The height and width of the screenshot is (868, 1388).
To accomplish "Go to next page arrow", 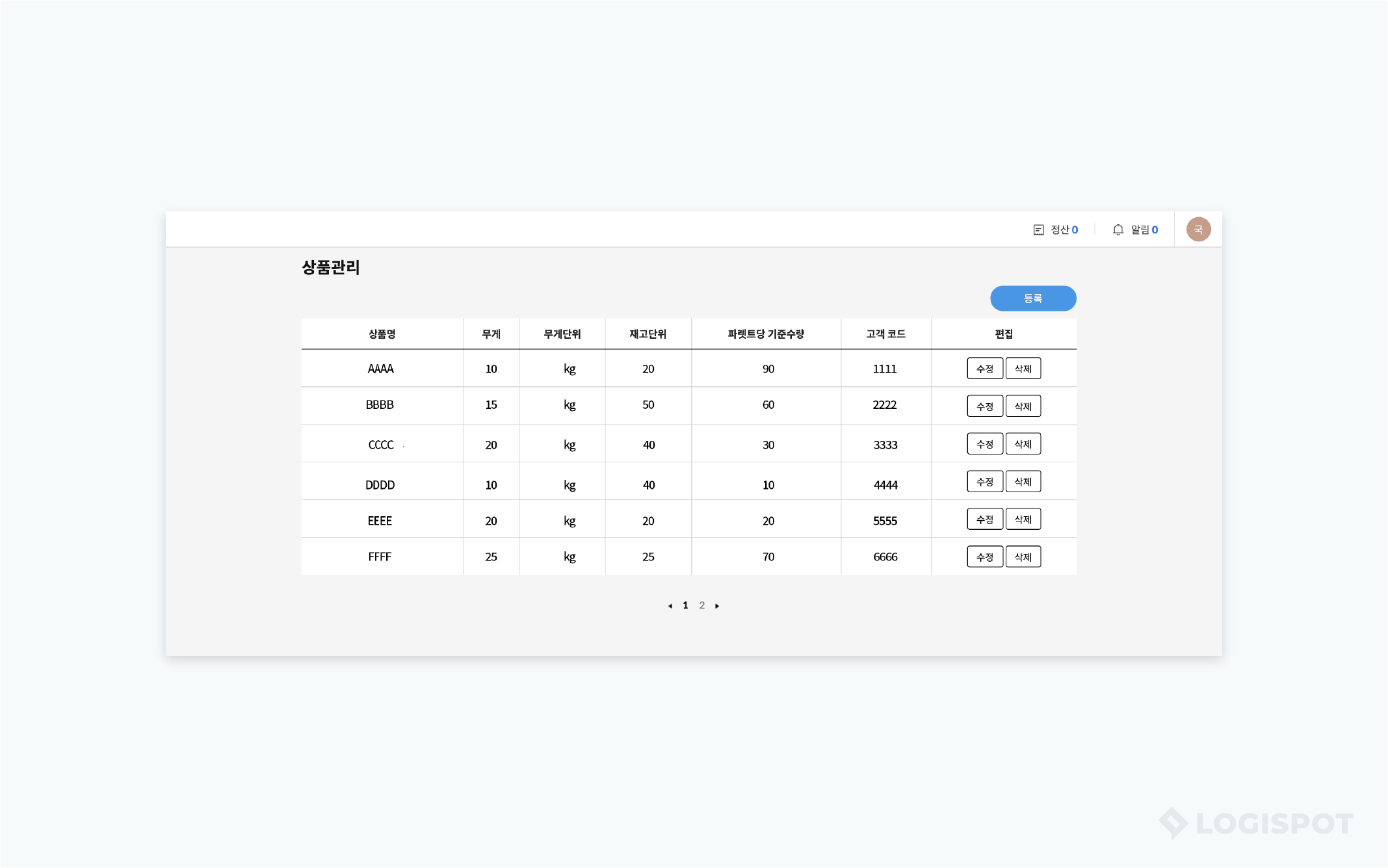I will tap(717, 606).
